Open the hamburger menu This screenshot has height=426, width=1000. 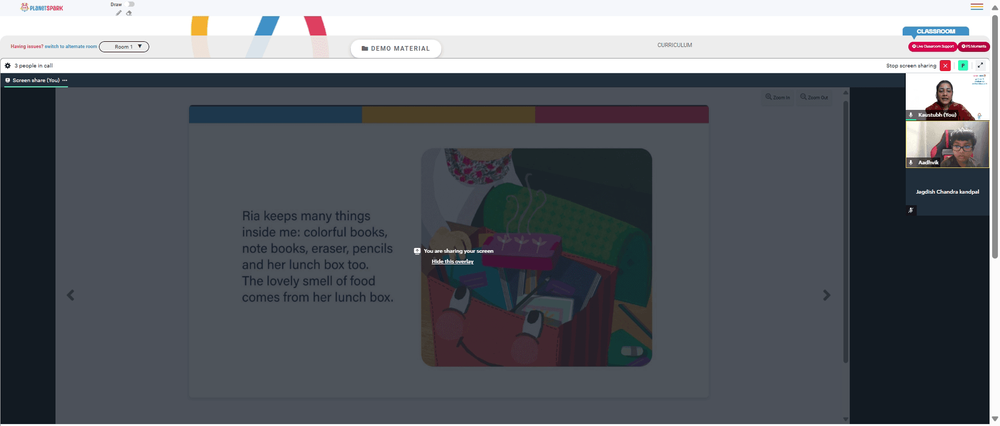(x=976, y=6)
